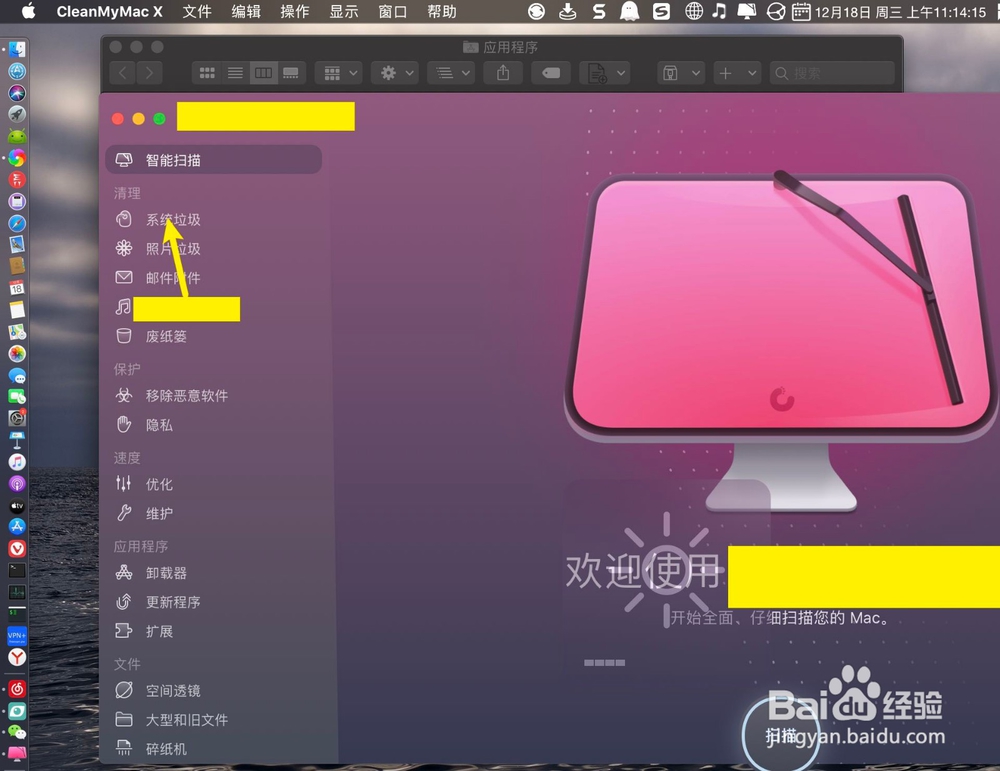
Task: Open 操作 menu in menu bar
Action: tap(295, 11)
